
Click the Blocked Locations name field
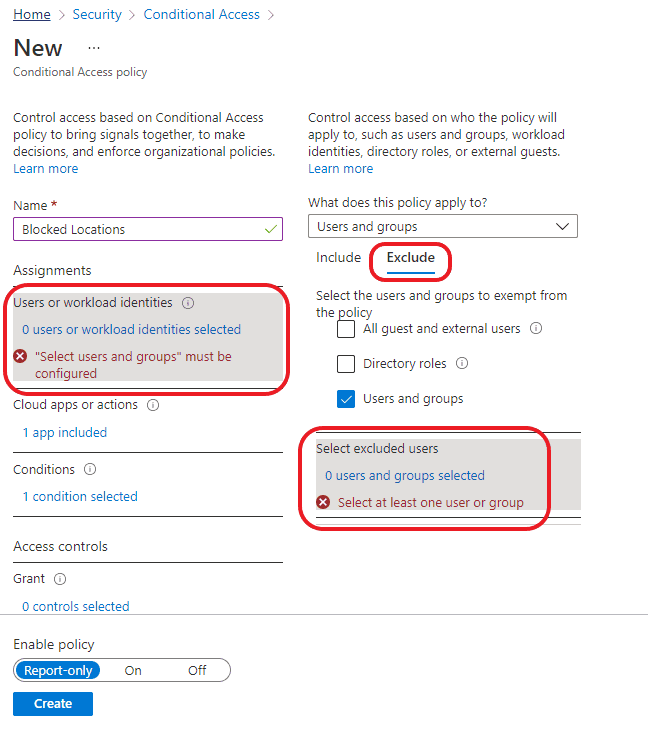(148, 229)
